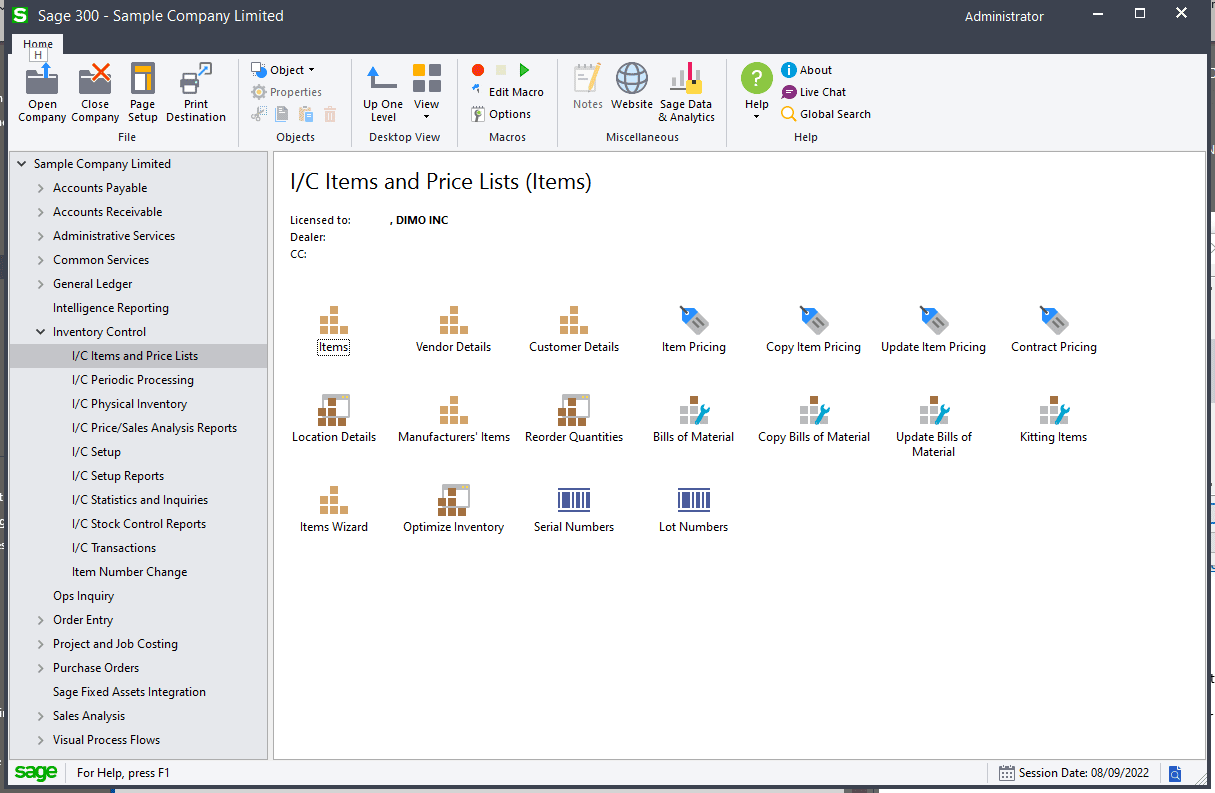Expand Order Entry node
This screenshot has height=793, width=1215.
tap(41, 620)
